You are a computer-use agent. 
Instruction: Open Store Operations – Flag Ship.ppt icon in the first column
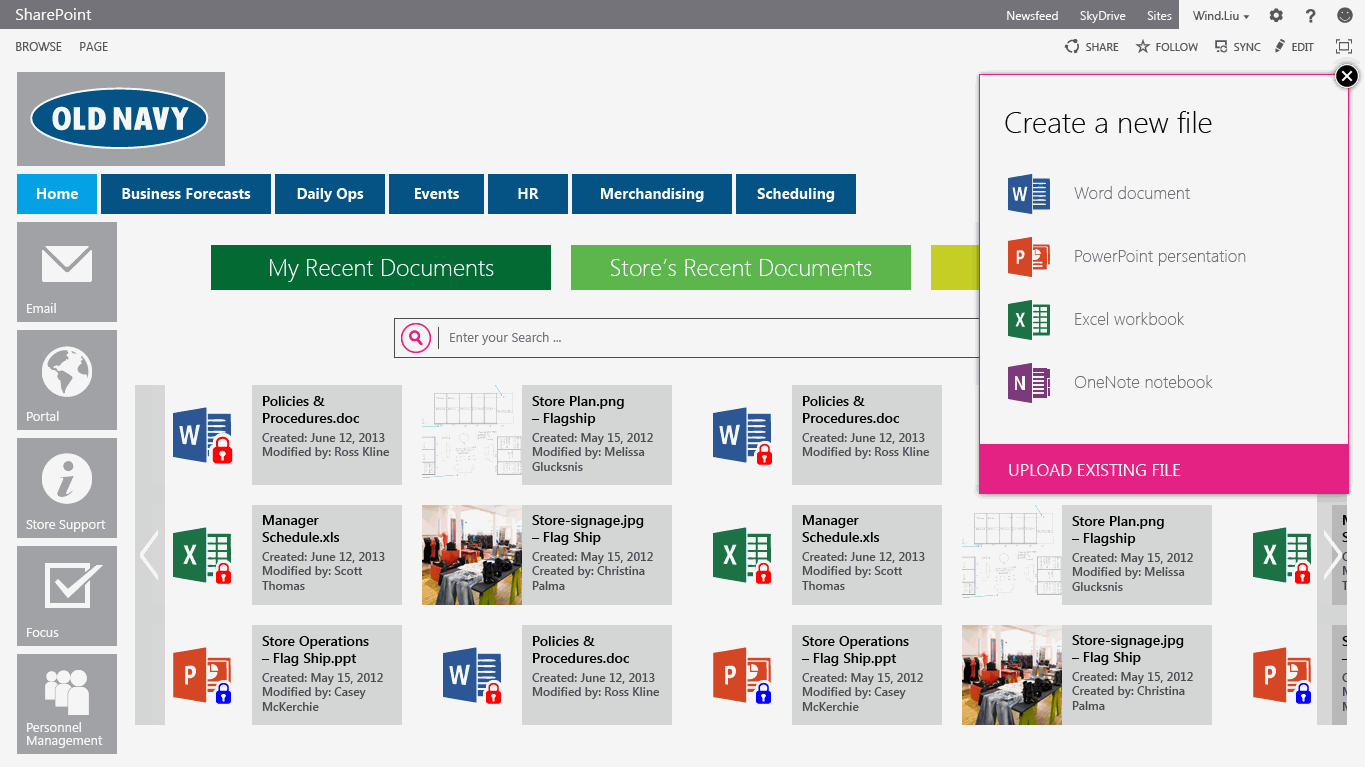tap(203, 675)
